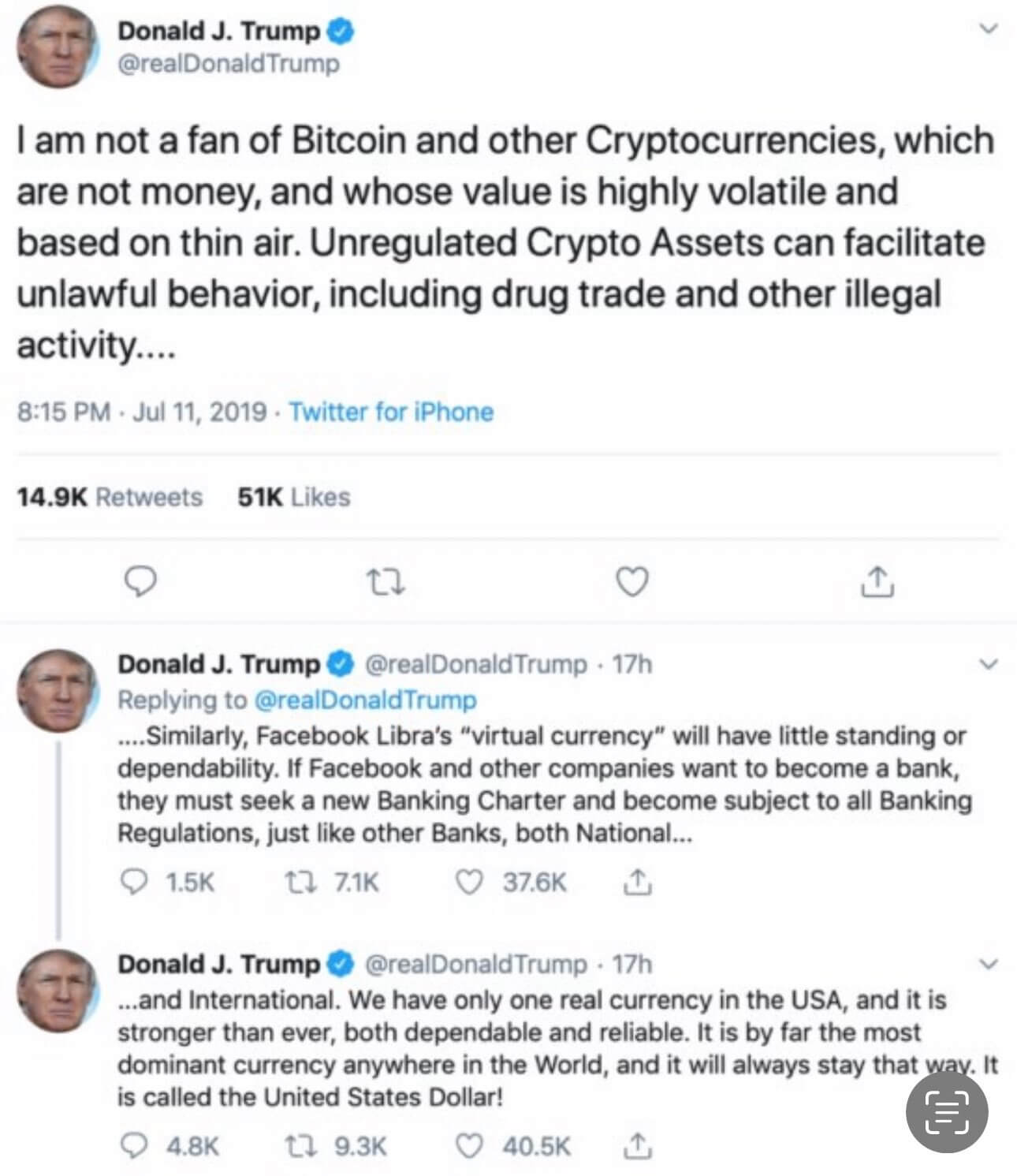Retweet the main Bitcoin tweet
This screenshot has width=1017, height=1176.
(386, 583)
